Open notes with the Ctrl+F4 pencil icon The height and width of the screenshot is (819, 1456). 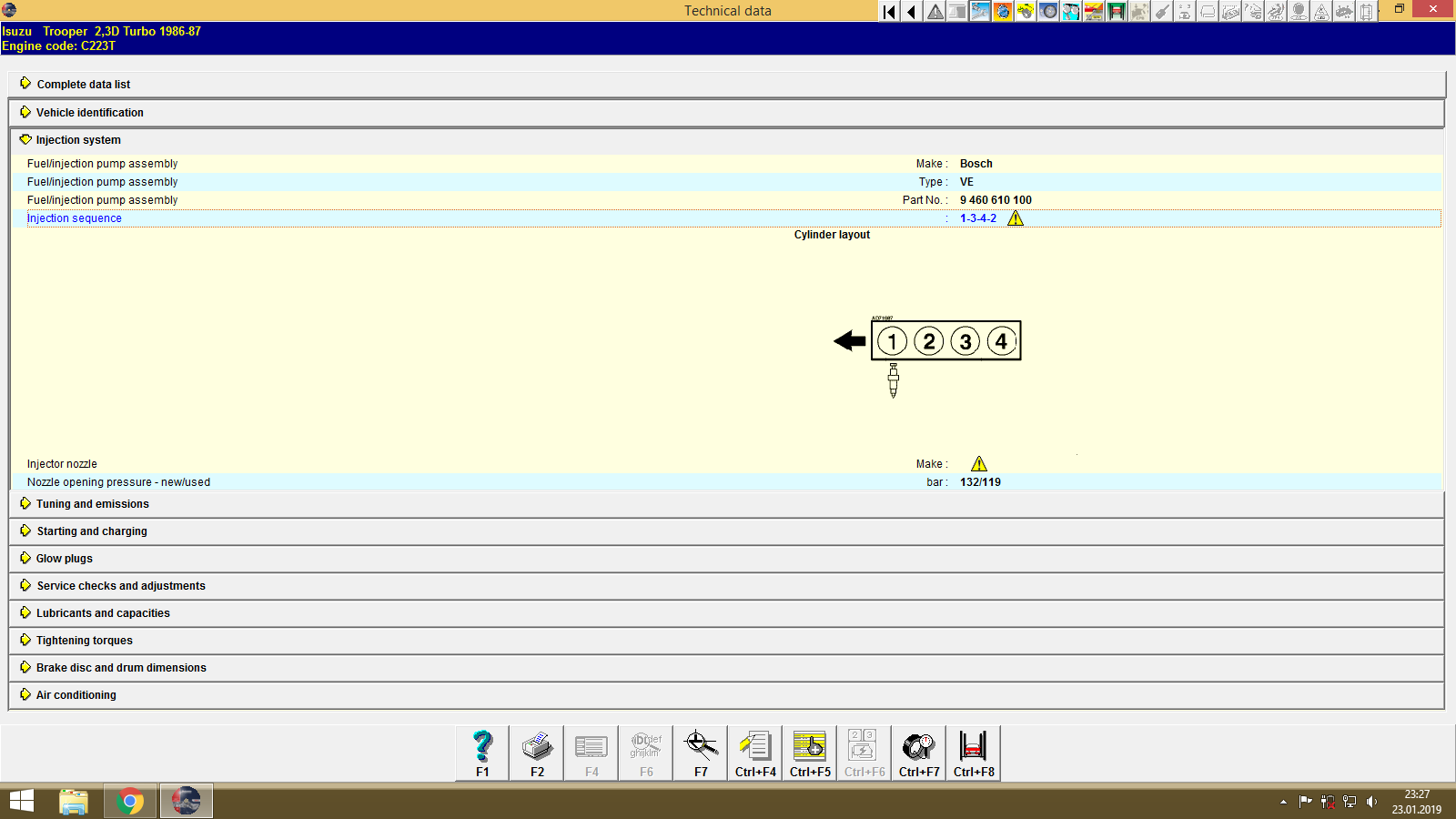coord(754,751)
